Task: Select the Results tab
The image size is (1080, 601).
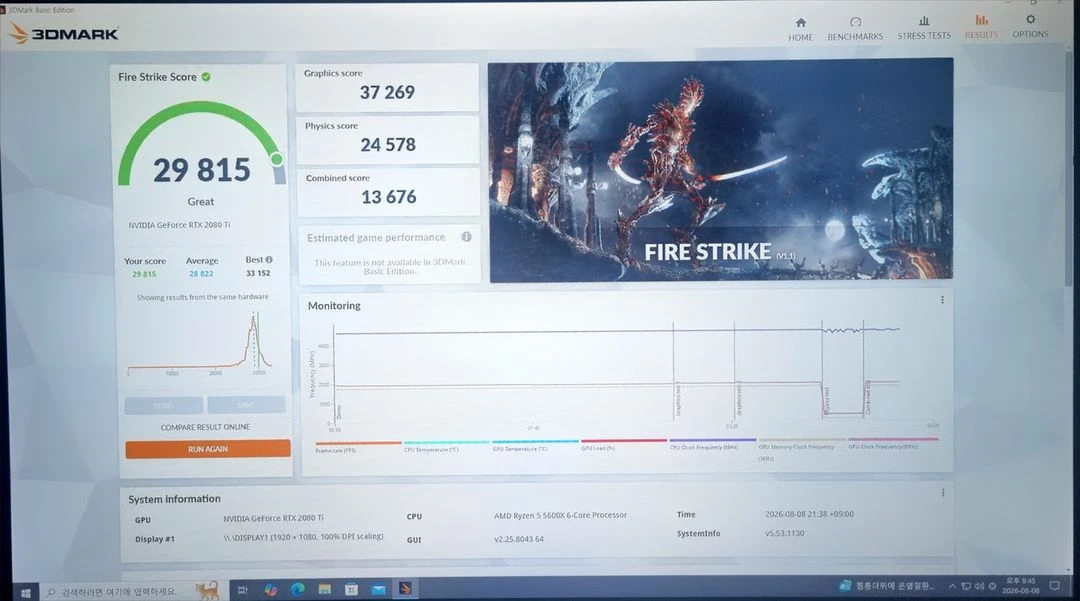Action: (x=981, y=27)
